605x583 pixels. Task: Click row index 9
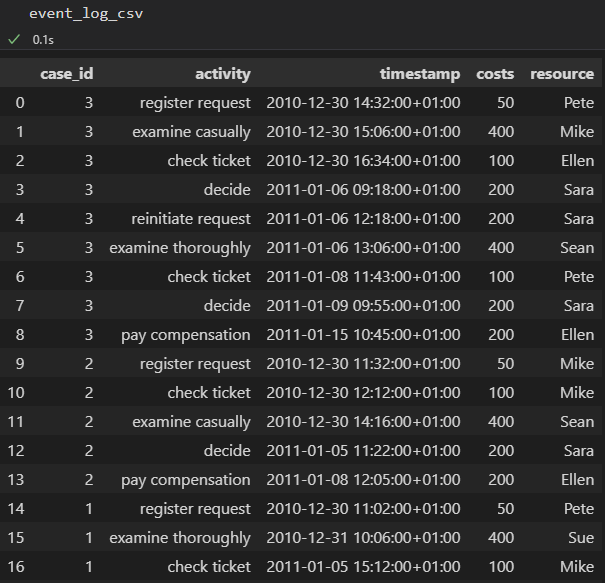pyautogui.click(x=20, y=364)
